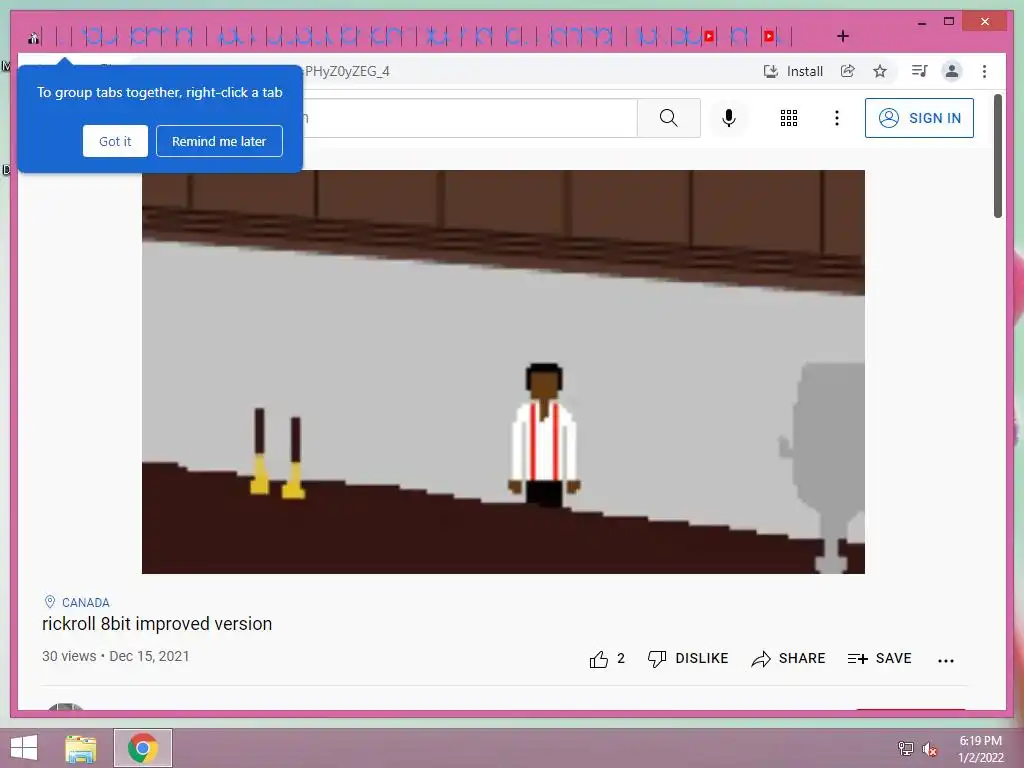The image size is (1024, 768).
Task: Click SIGN IN button on YouTube
Action: click(x=919, y=118)
